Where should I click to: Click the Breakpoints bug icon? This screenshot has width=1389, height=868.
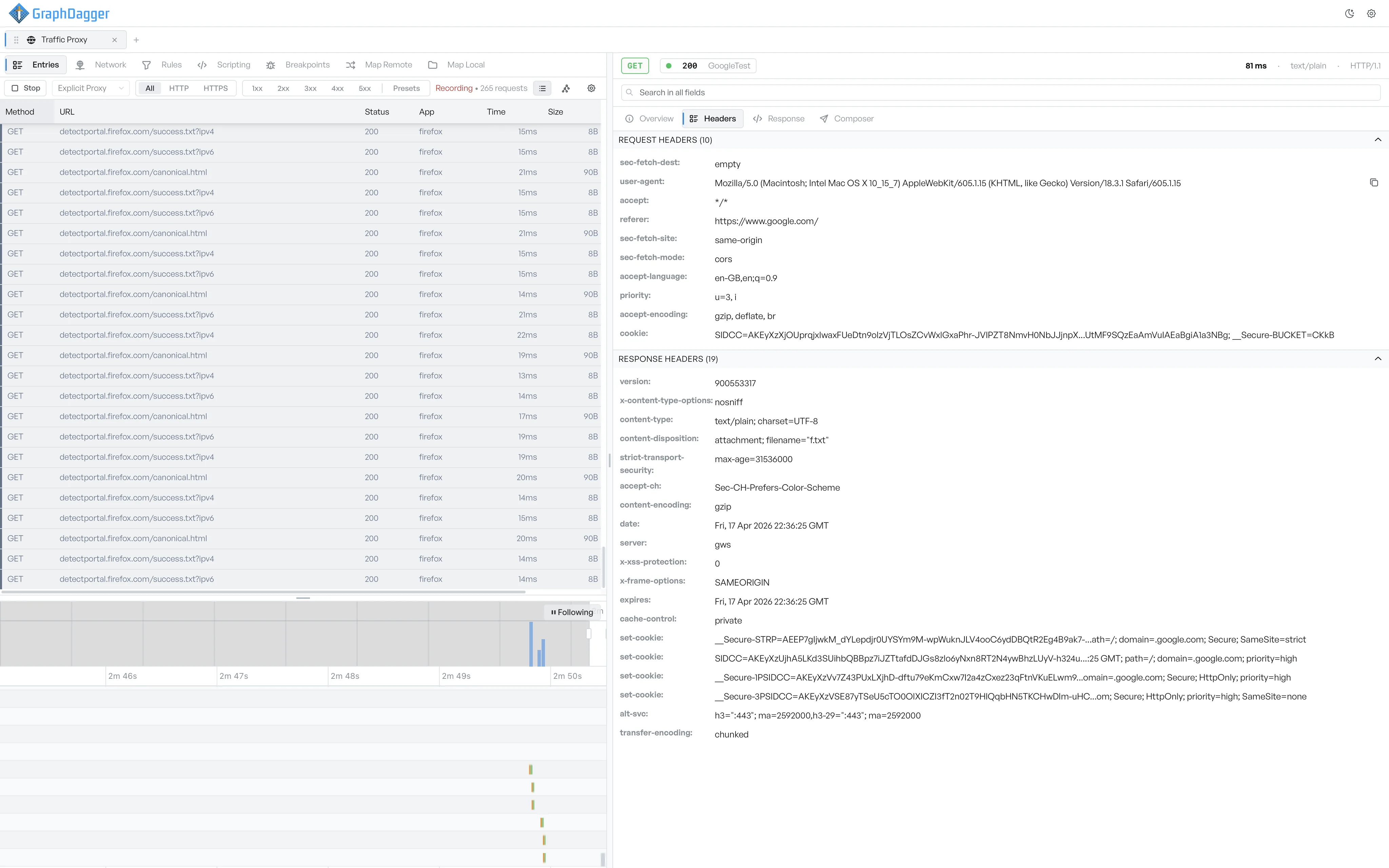(271, 65)
